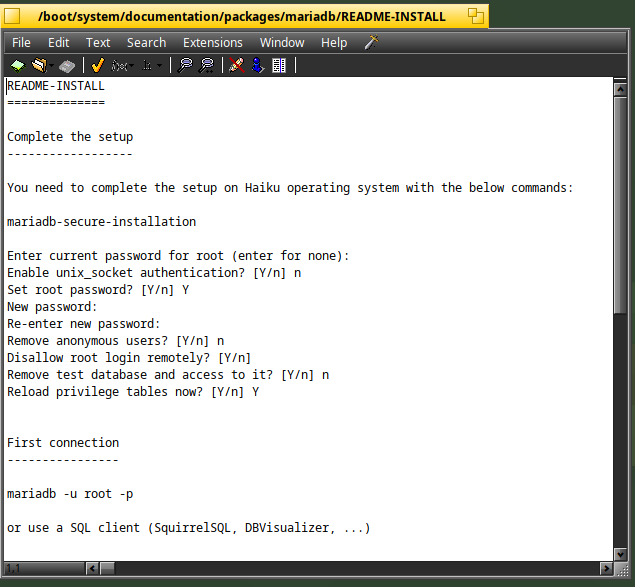Viewport: 635px width, 587px height.
Task: Click the horizontal scrollbar left arrow
Action: pyautogui.click(x=92, y=568)
